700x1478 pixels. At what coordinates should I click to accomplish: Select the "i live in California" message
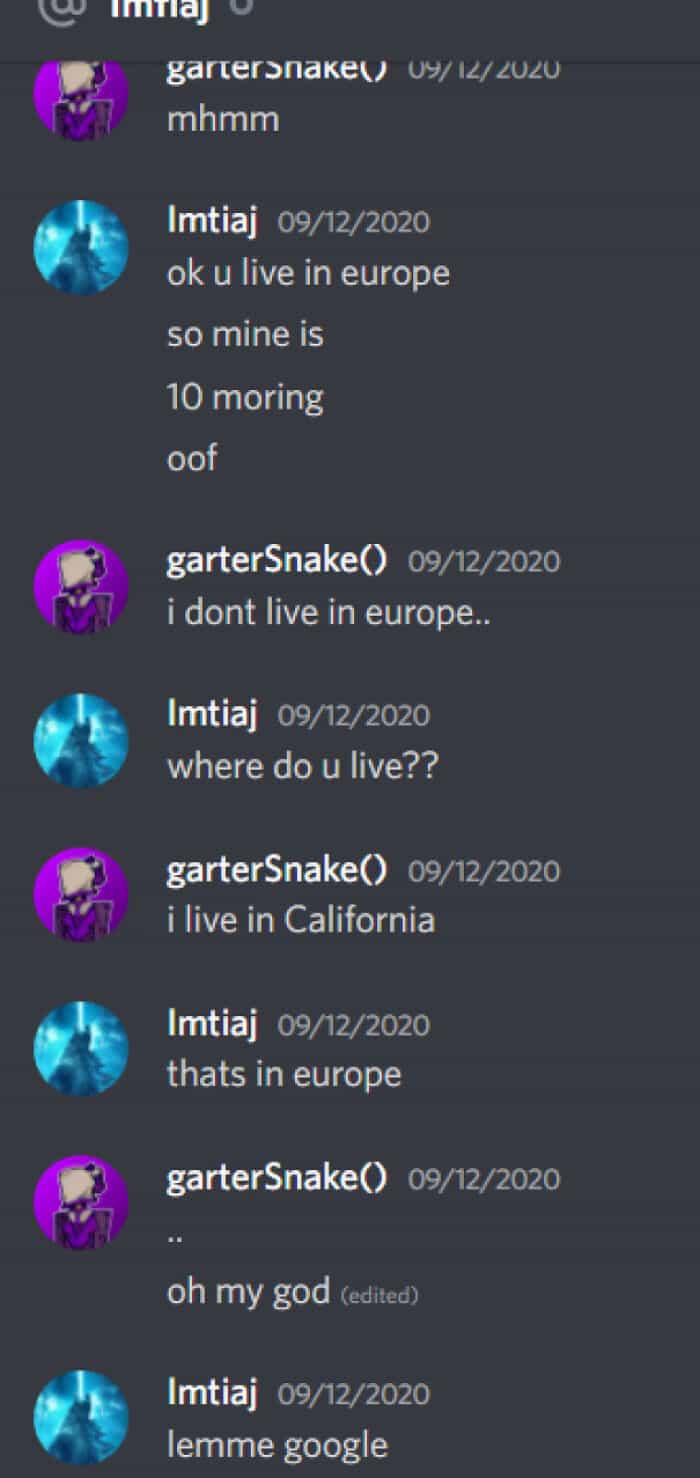point(300,920)
